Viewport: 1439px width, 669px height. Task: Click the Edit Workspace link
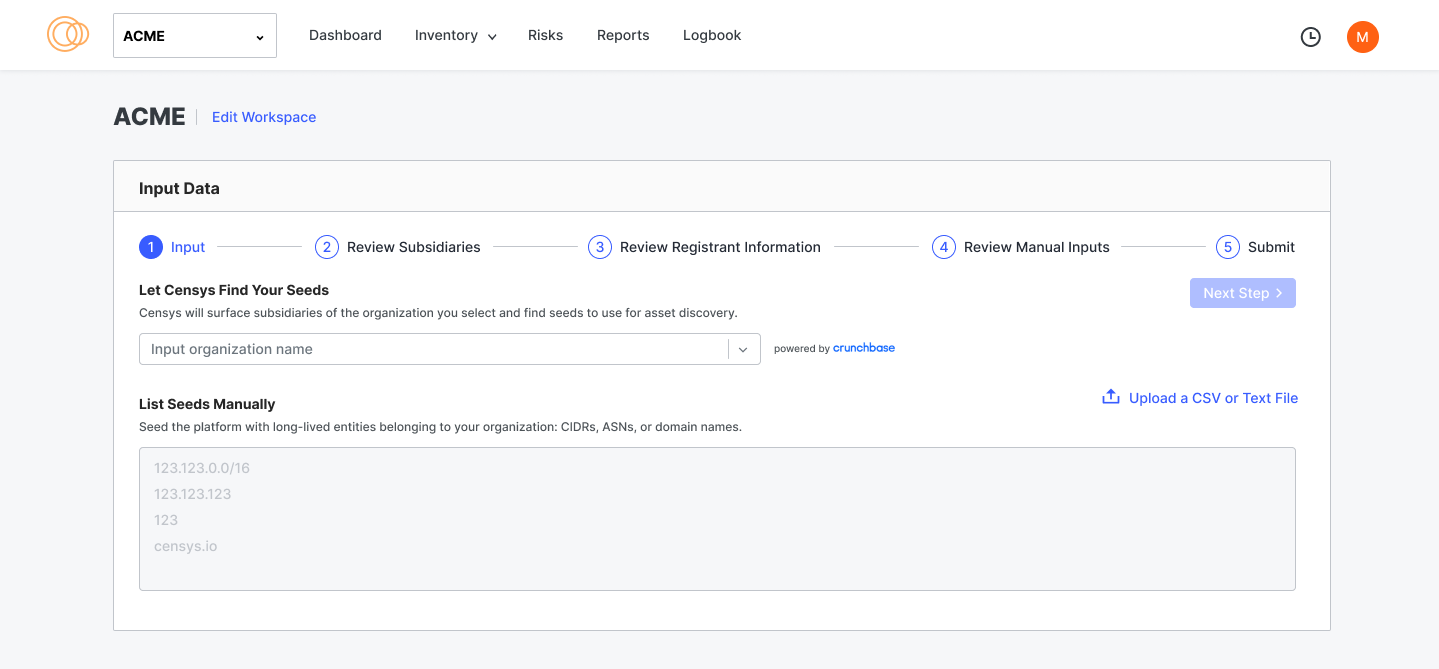264,117
